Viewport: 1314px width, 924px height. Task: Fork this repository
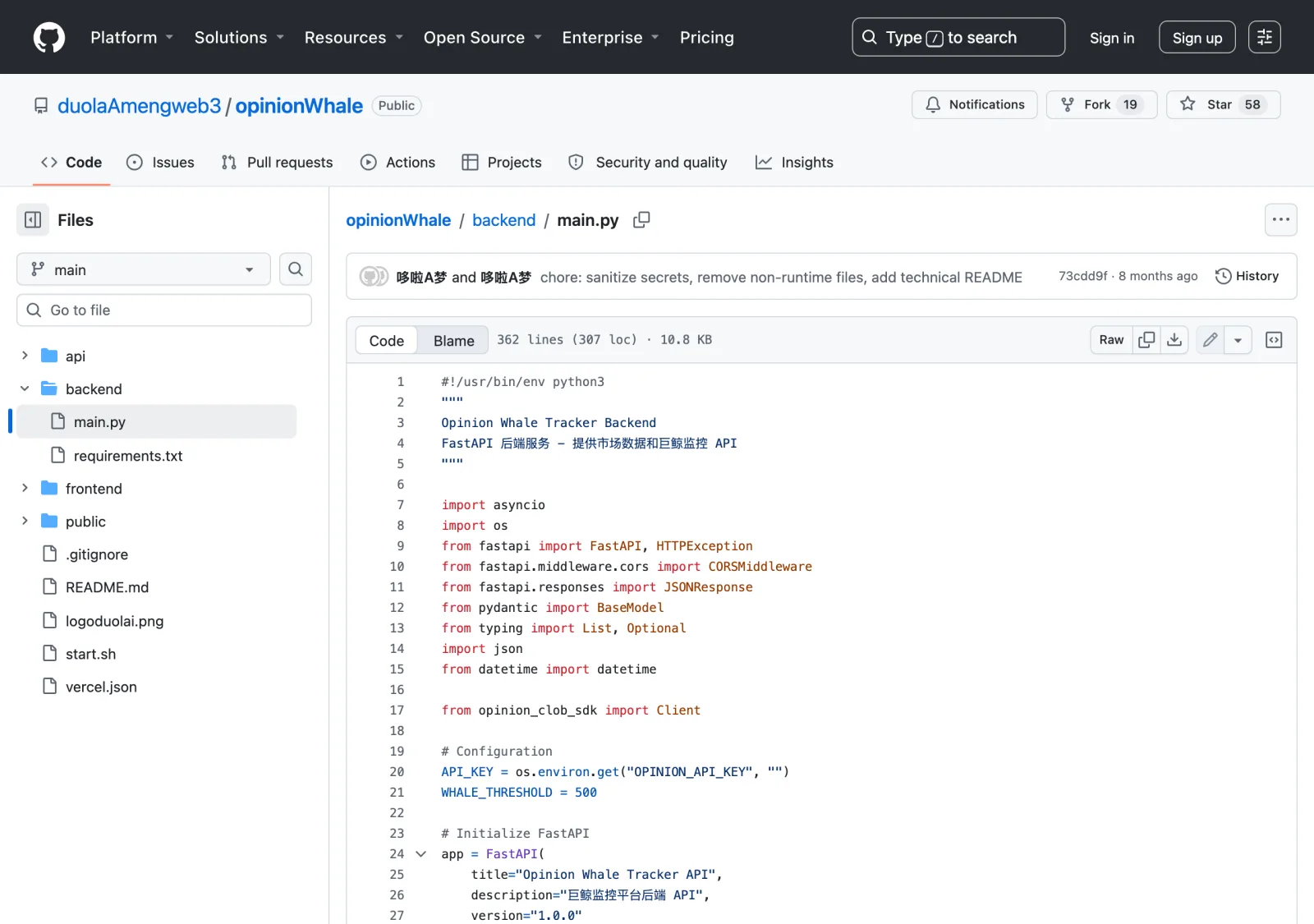tap(1101, 104)
